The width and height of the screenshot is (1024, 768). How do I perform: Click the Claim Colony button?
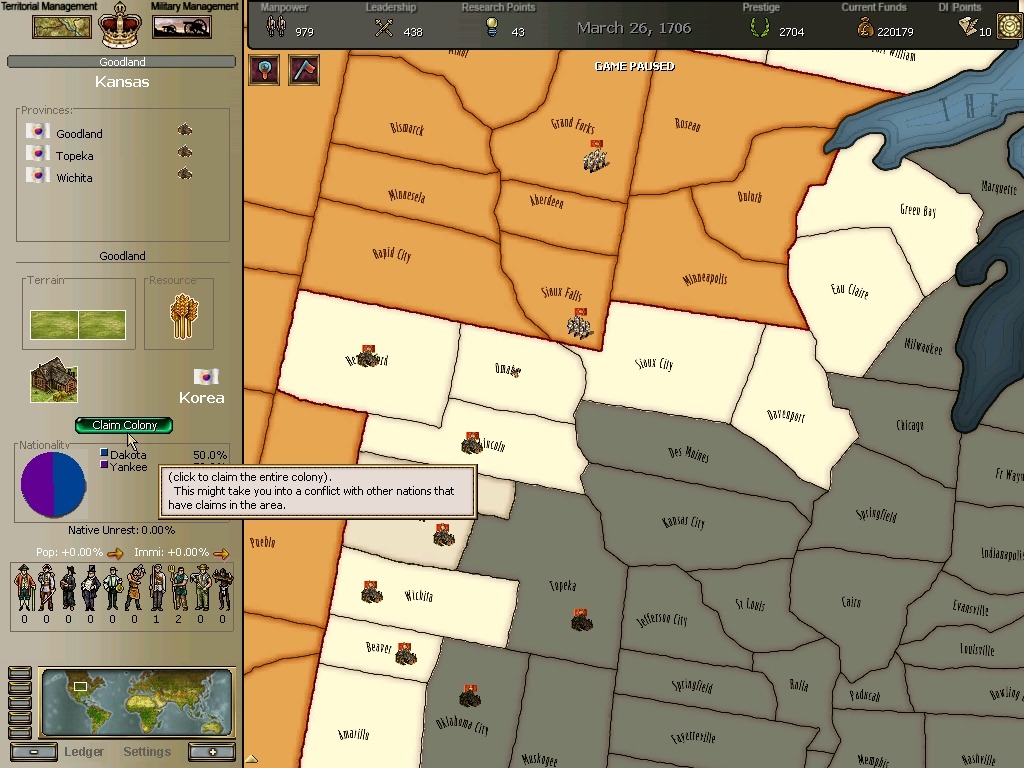[124, 425]
